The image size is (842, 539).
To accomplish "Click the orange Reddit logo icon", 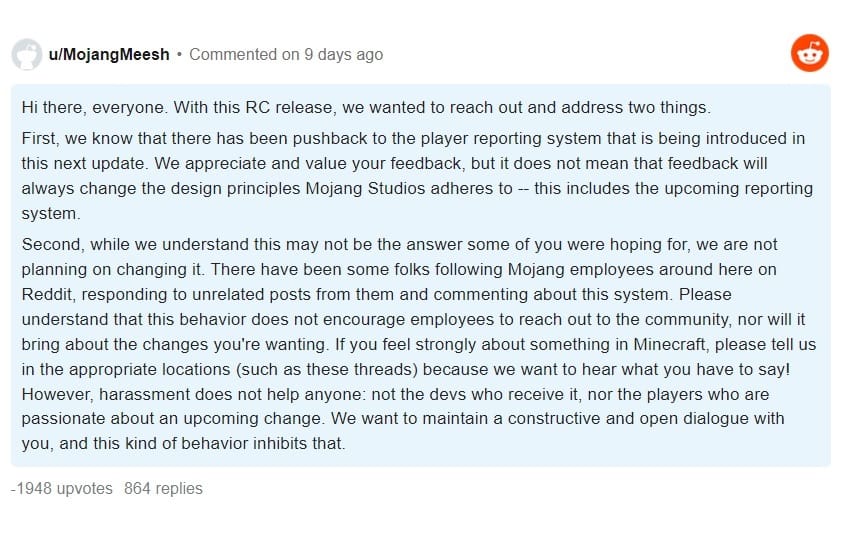I will pos(809,53).
